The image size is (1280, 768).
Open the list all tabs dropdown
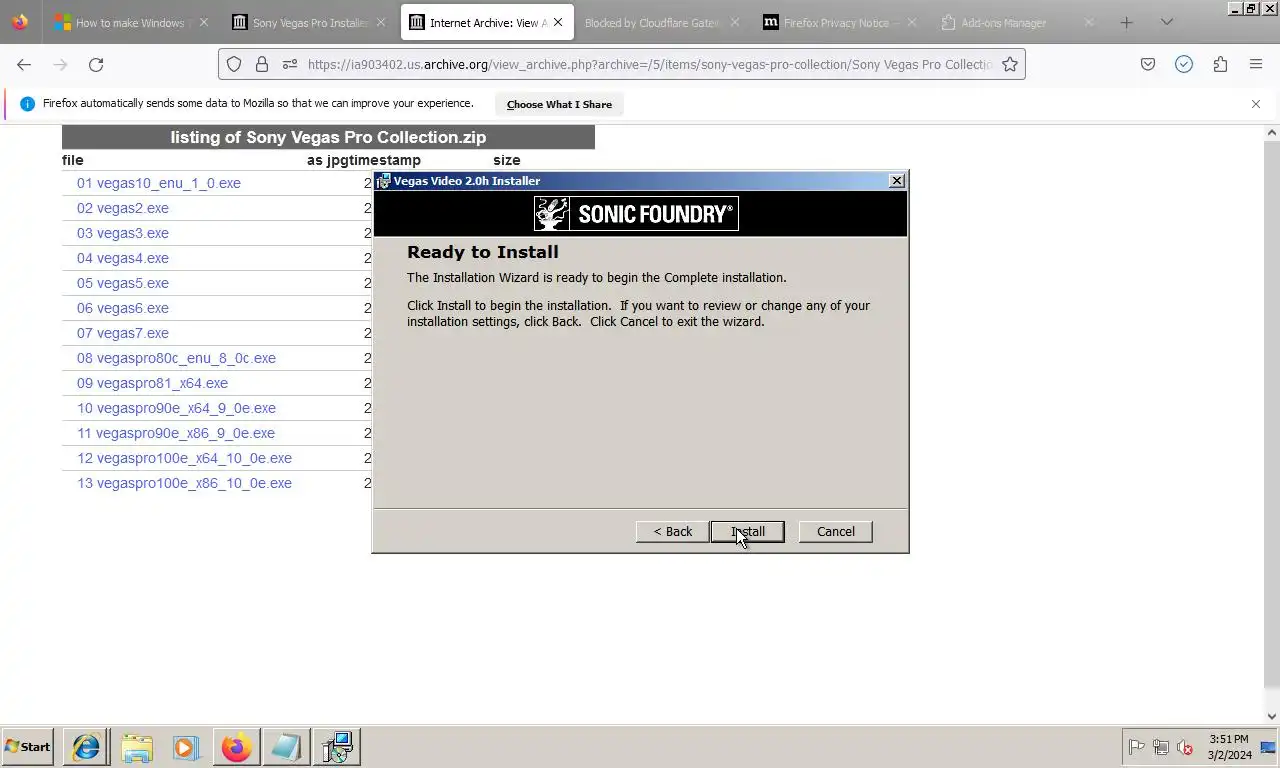(x=1166, y=22)
